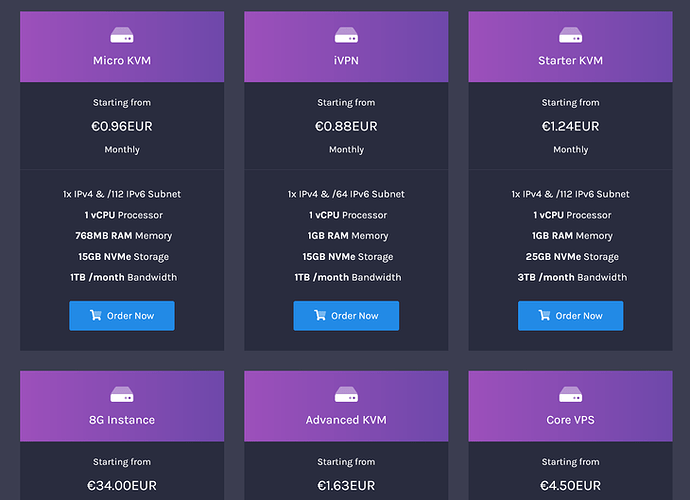Select the 8G Instance plan title

122,420
